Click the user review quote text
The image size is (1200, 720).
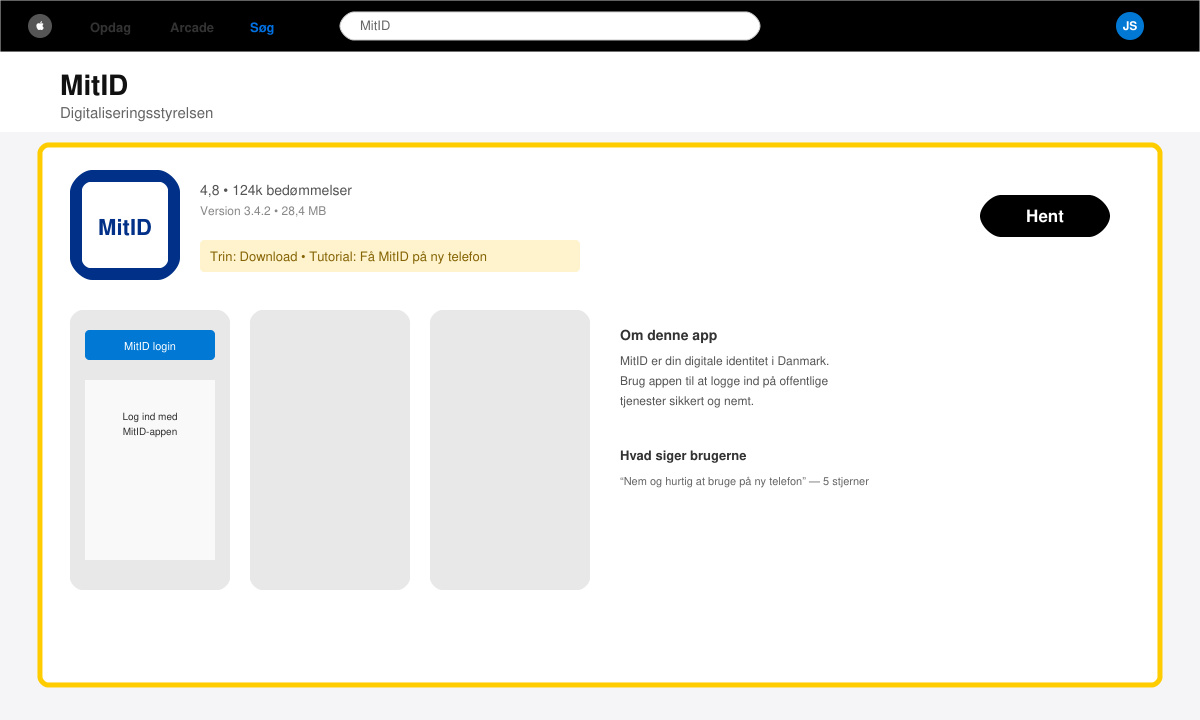(x=744, y=481)
